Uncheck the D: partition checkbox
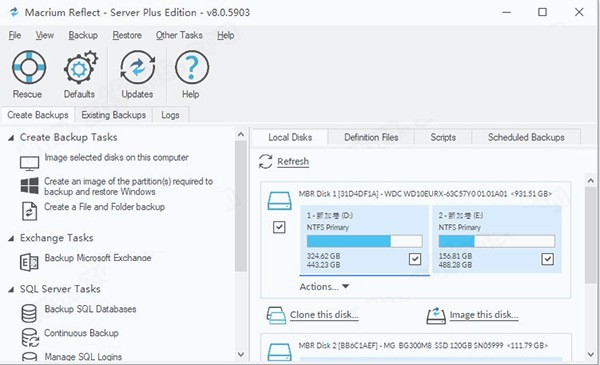 (x=415, y=259)
